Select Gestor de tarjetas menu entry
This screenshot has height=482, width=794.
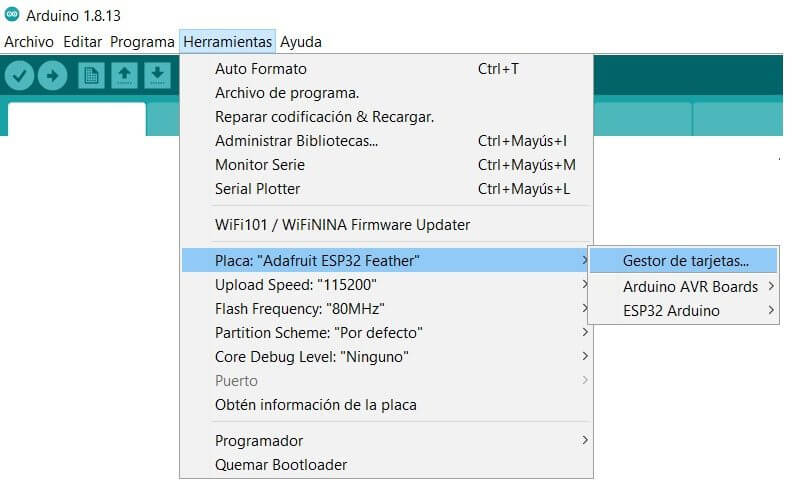click(685, 261)
